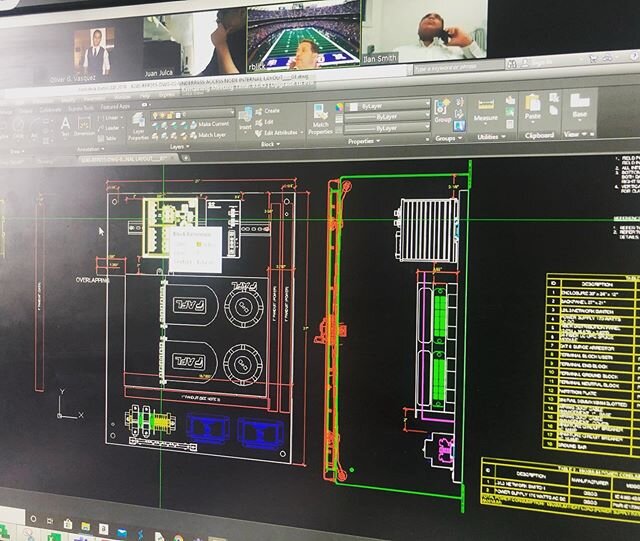Click the Make Current layer button
640x541 pixels.
[x=209, y=124]
